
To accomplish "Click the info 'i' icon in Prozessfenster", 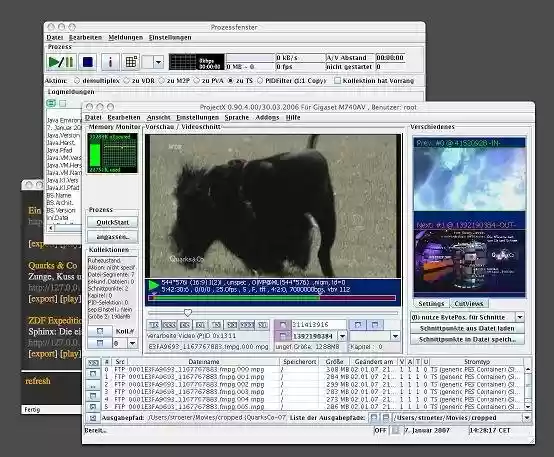I will [110, 62].
